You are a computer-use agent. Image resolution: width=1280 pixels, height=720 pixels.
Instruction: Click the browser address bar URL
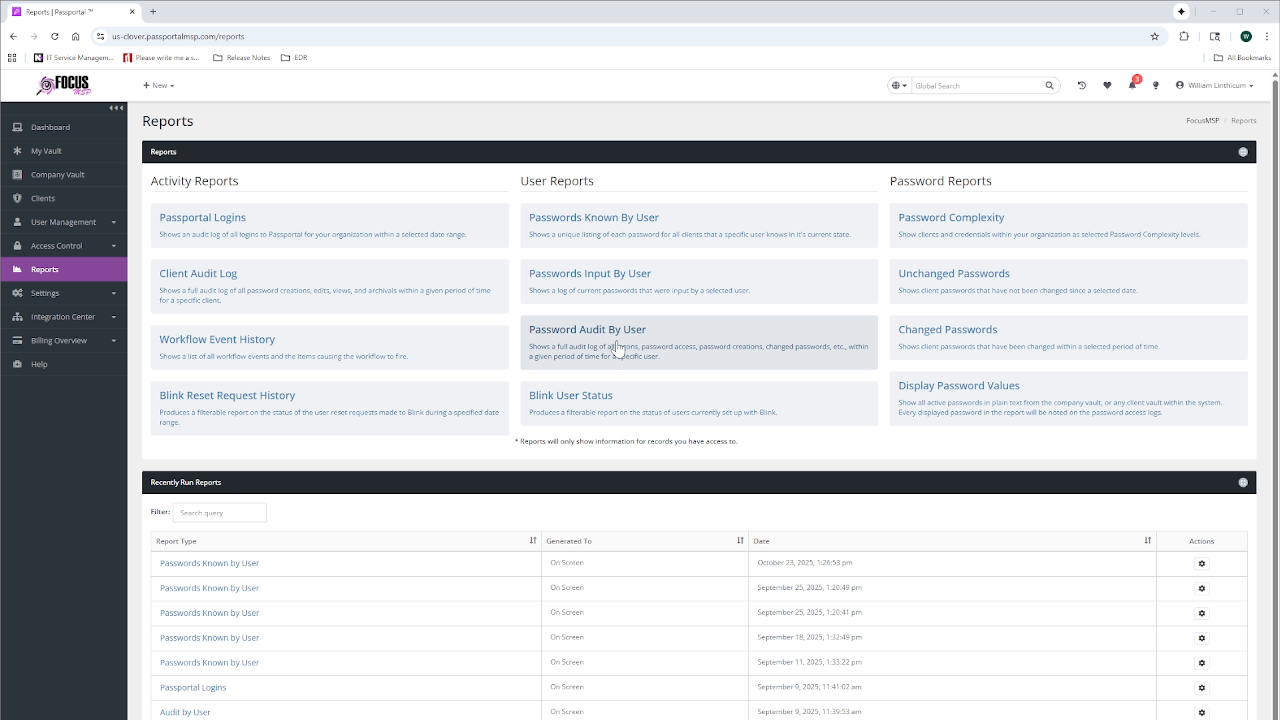[x=178, y=36]
